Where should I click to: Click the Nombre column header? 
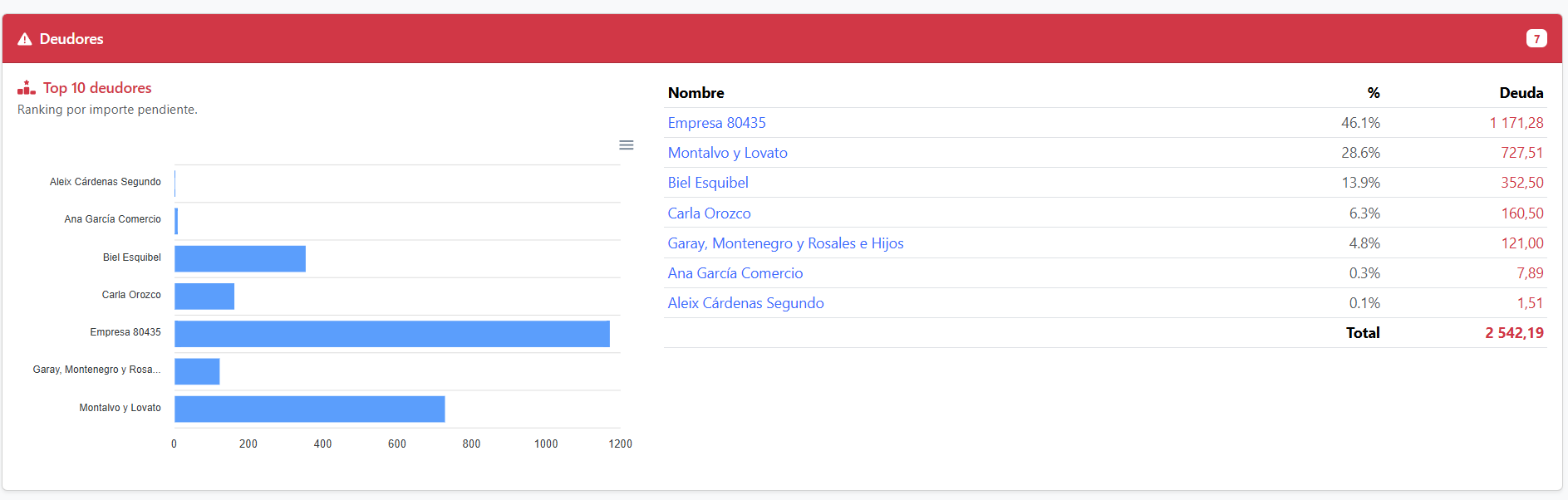696,93
